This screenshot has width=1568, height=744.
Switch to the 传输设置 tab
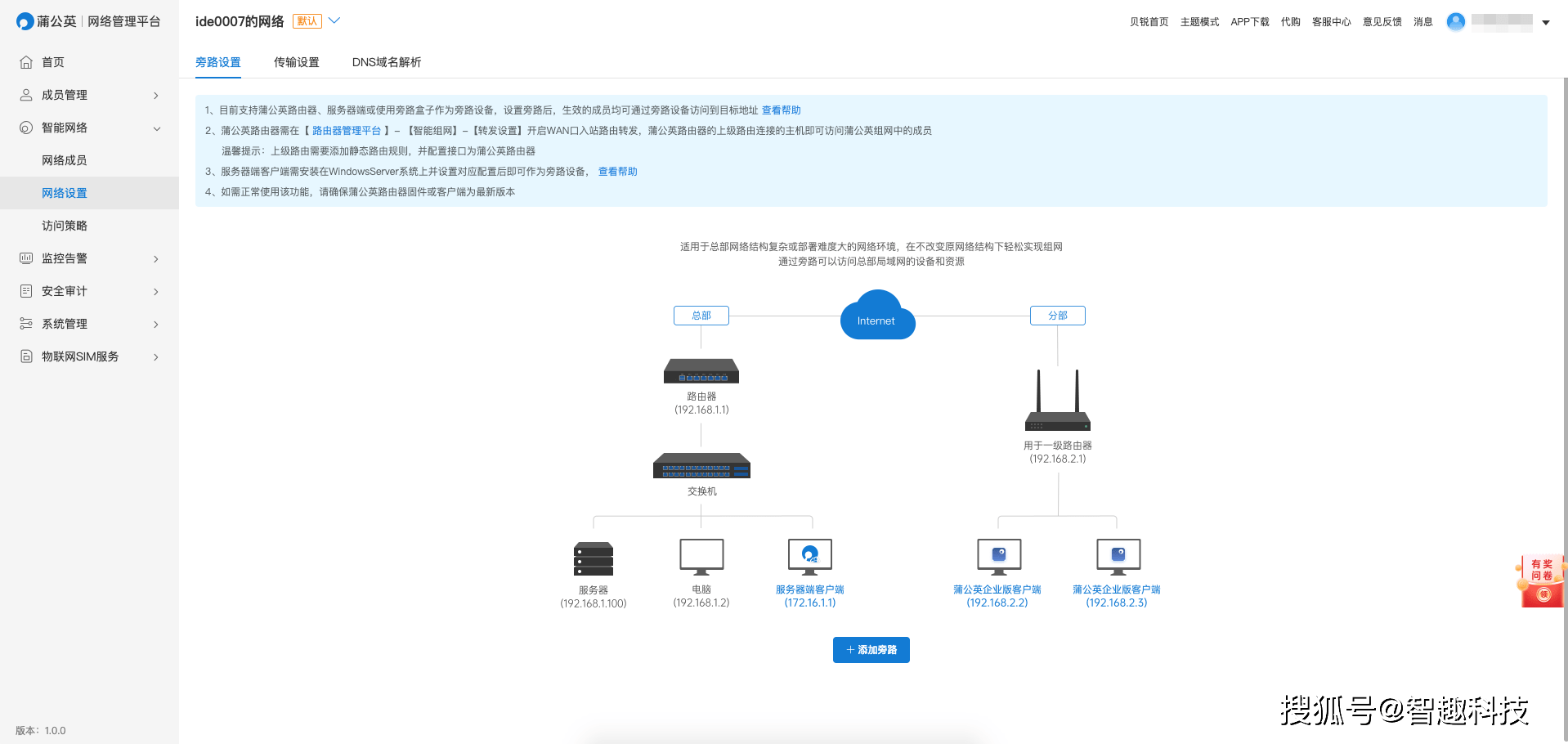(297, 62)
